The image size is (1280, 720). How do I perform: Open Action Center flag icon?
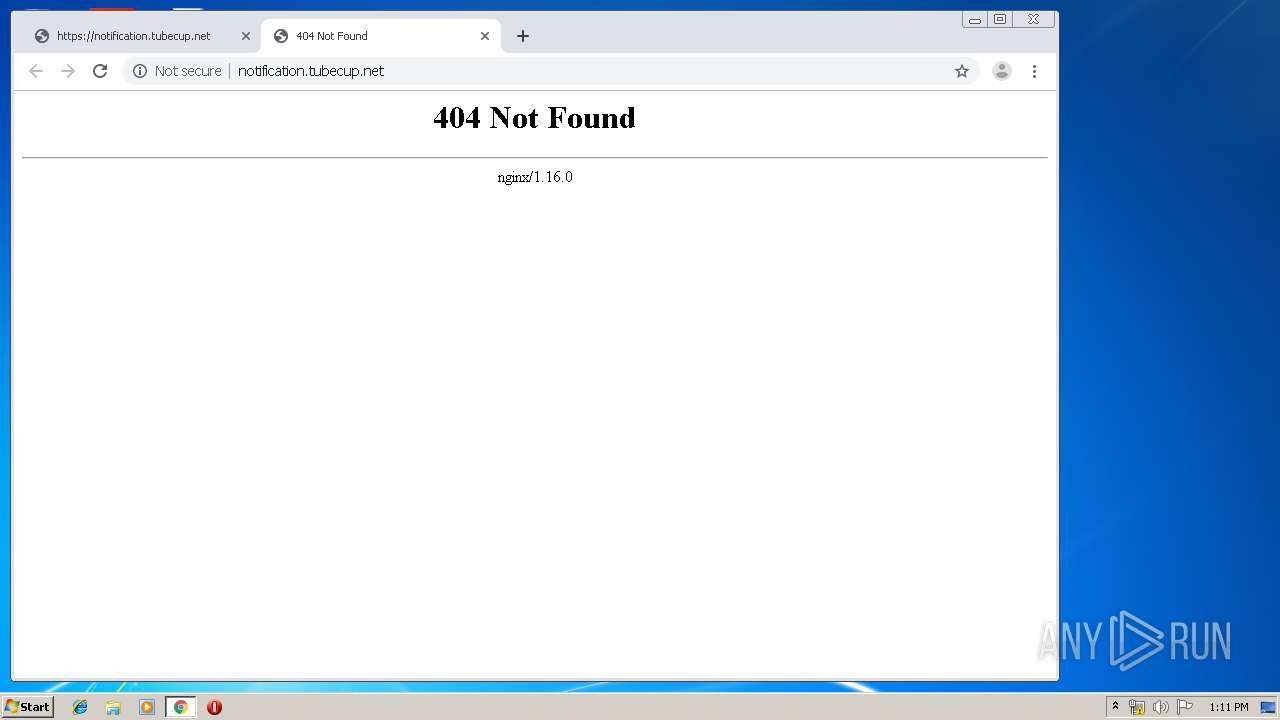1185,707
